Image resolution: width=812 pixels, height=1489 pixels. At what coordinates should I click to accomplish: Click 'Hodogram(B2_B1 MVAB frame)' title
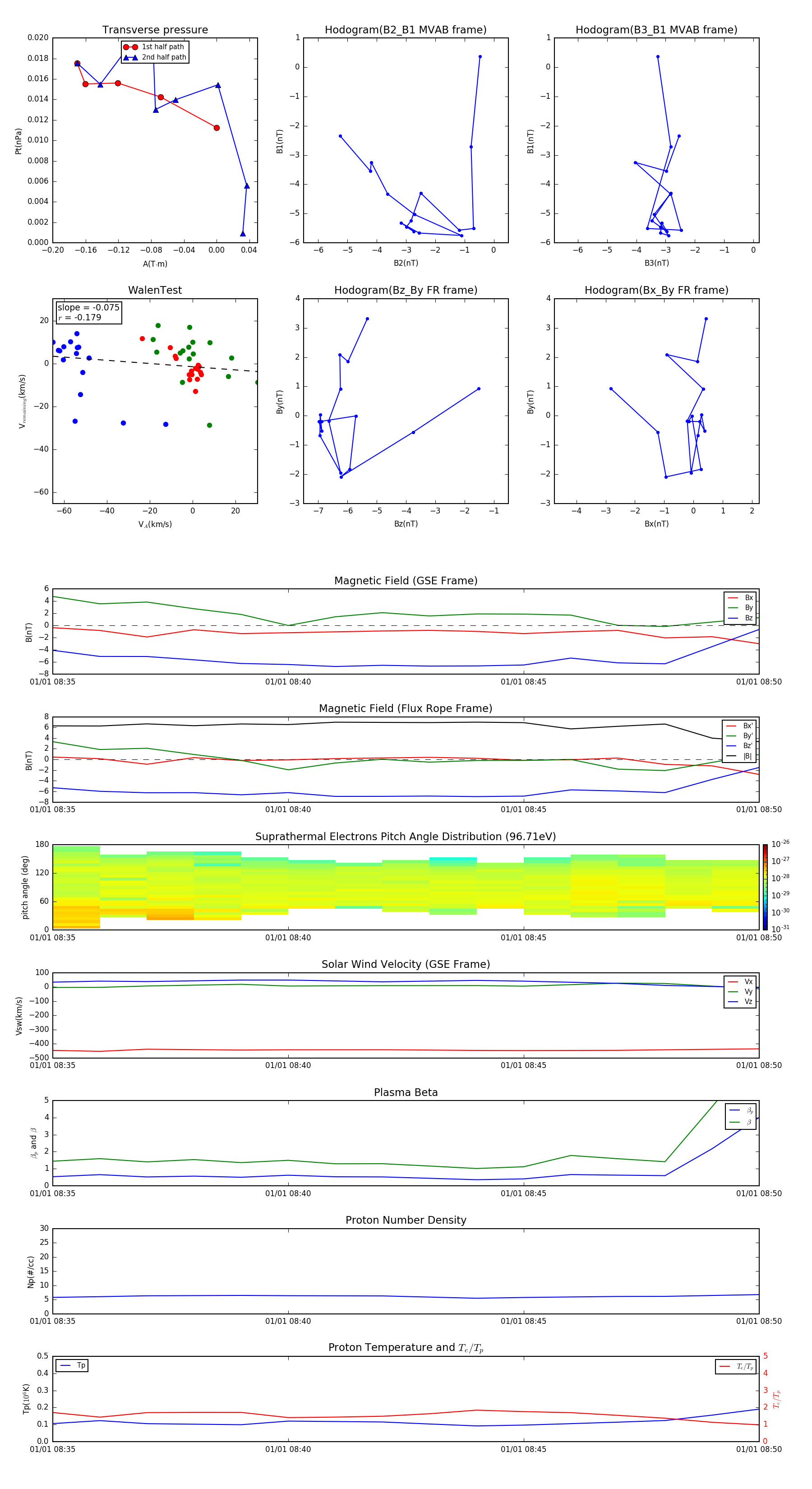tap(406, 30)
